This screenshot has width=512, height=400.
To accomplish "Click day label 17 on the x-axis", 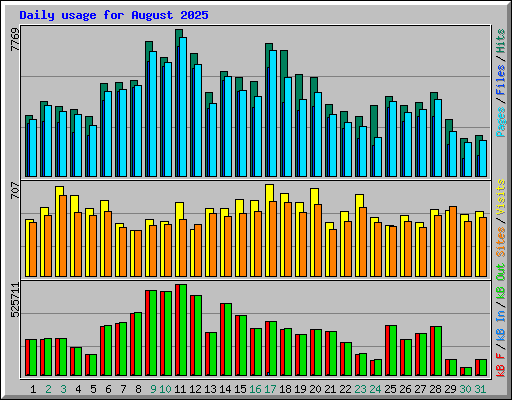I will [x=270, y=389].
